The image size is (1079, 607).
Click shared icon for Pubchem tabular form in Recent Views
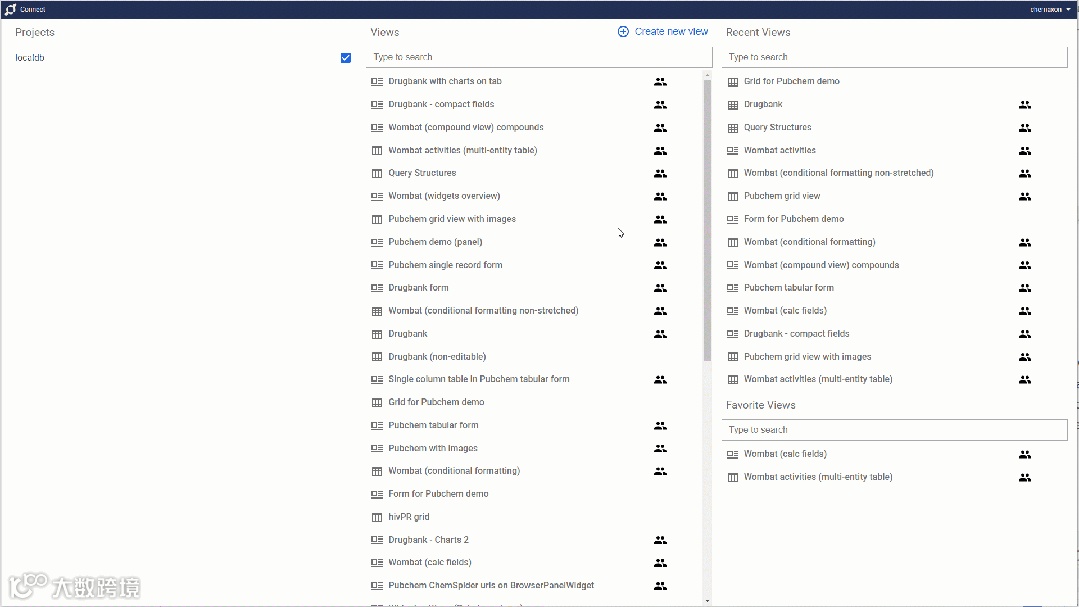1025,288
